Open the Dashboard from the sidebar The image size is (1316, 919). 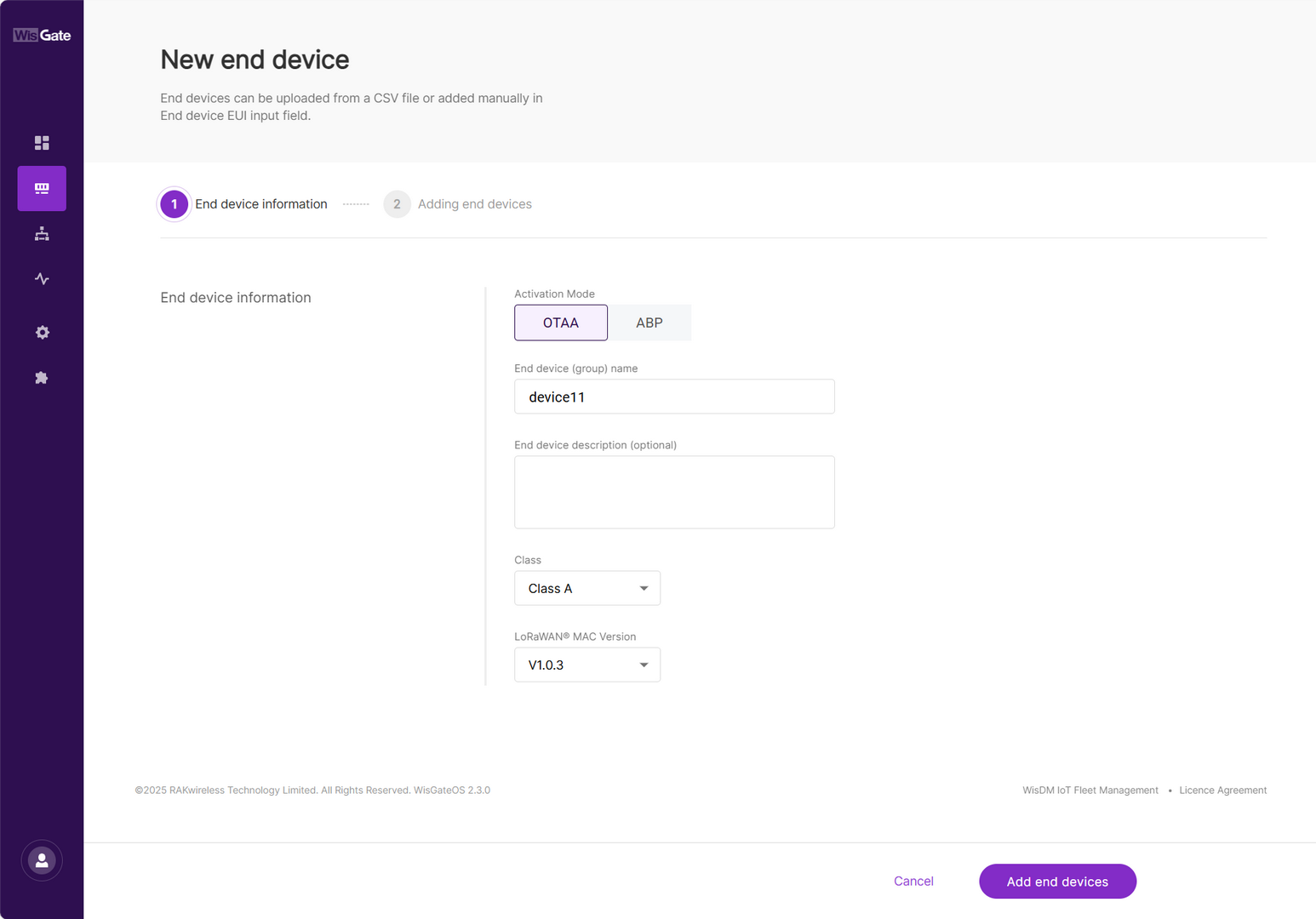tap(41, 143)
